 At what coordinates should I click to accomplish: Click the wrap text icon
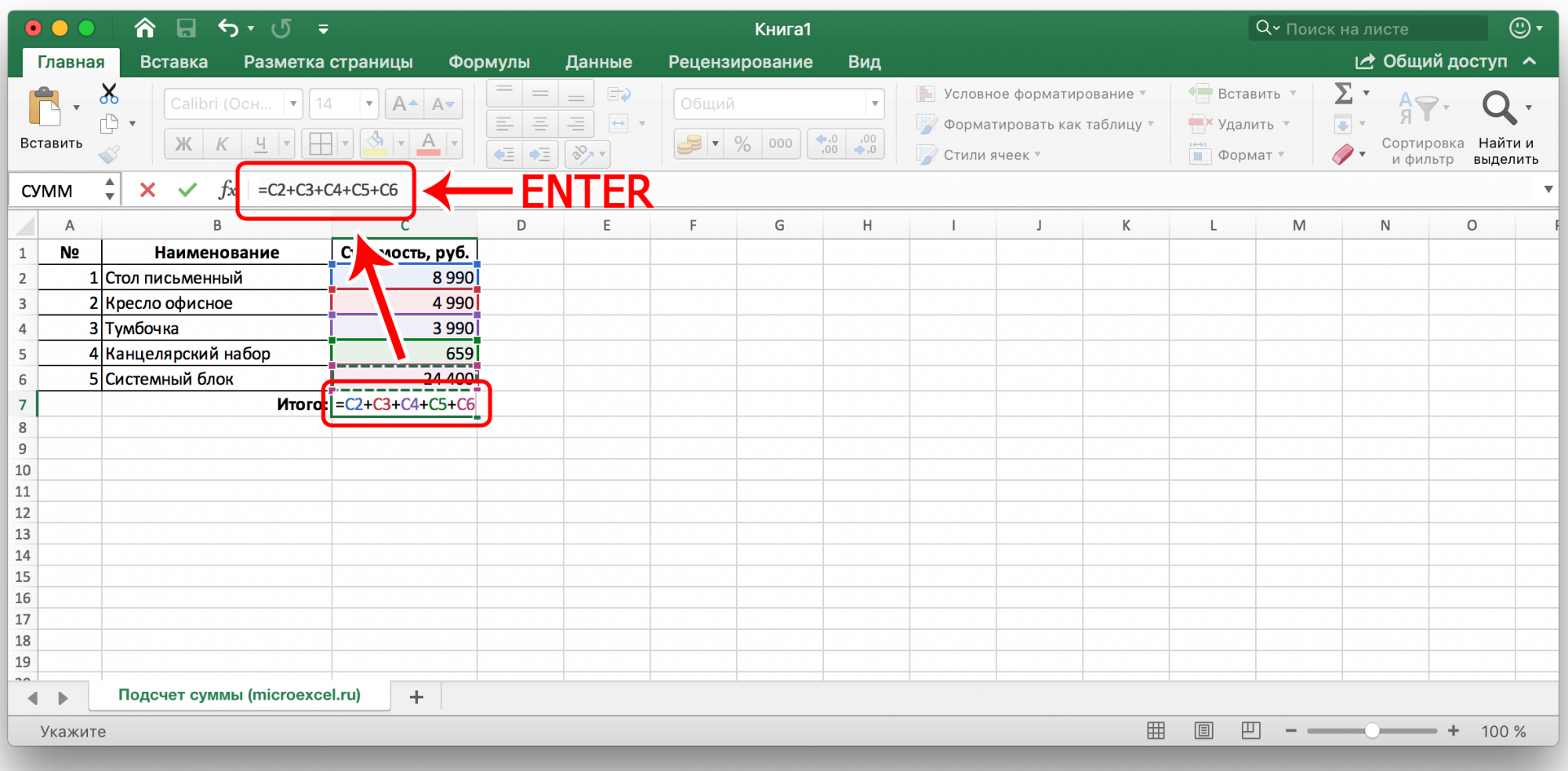point(619,95)
